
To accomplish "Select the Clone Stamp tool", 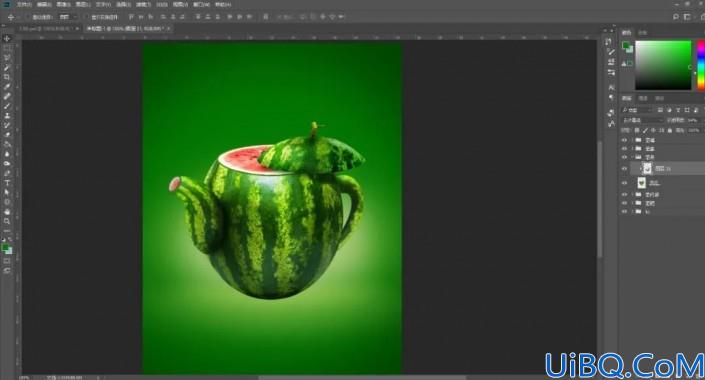I will [x=7, y=116].
